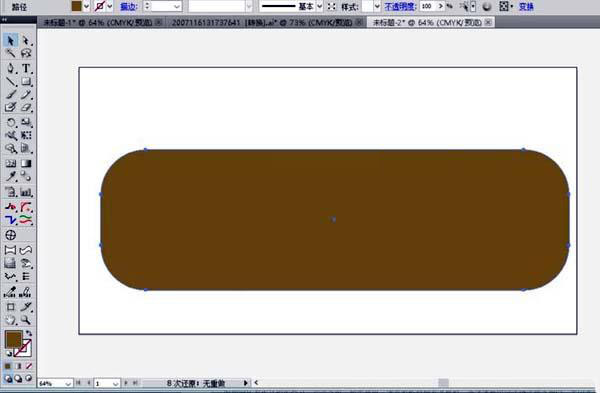
Task: Select the crosshair target tool
Action: 10,235
